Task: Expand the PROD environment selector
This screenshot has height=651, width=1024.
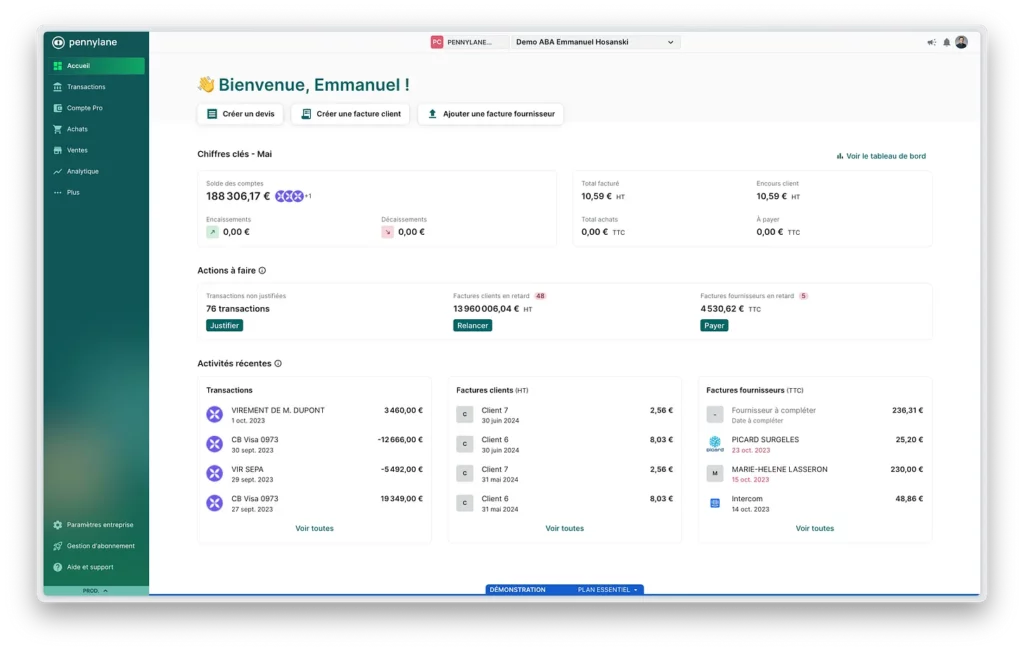Action: click(95, 591)
